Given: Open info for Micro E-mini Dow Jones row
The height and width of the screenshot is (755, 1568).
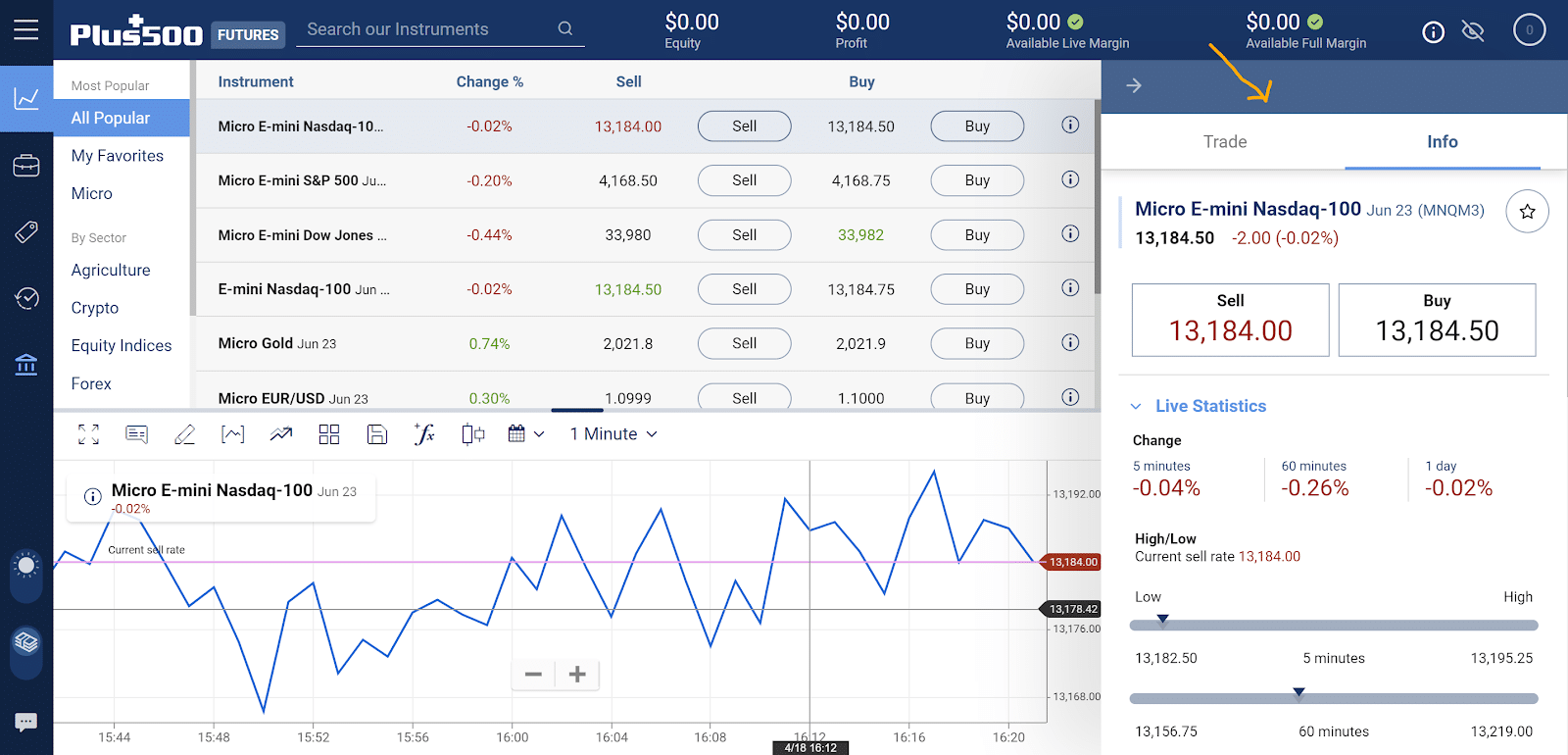Looking at the screenshot, I should [x=1070, y=233].
